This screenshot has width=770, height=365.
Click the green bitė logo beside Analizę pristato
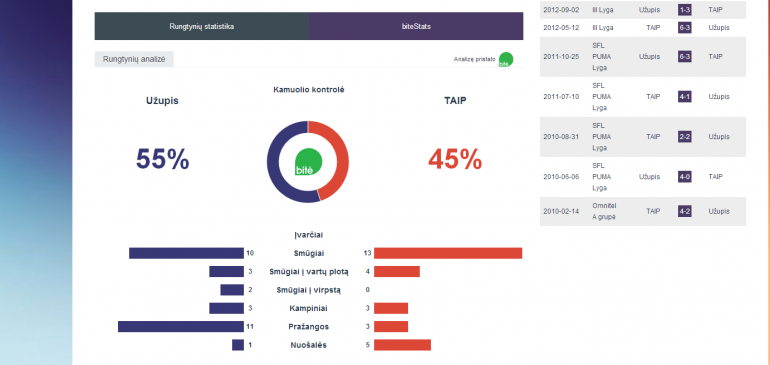506,59
